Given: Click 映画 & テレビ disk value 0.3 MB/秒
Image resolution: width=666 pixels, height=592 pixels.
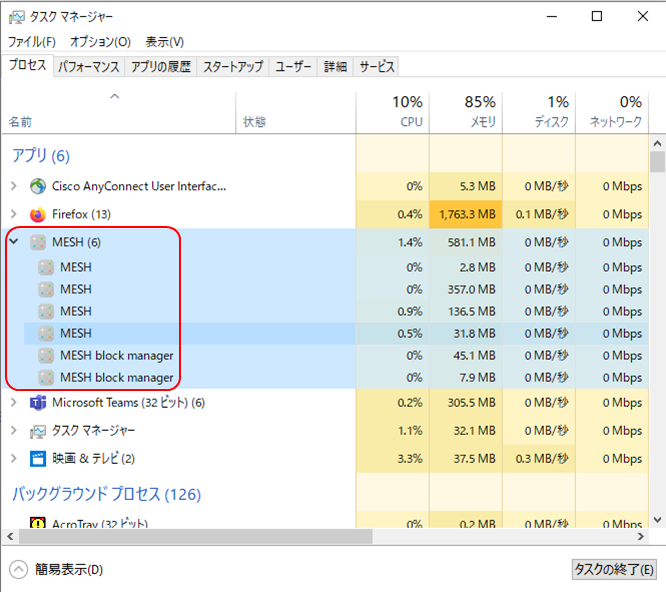Looking at the screenshot, I should (x=542, y=458).
